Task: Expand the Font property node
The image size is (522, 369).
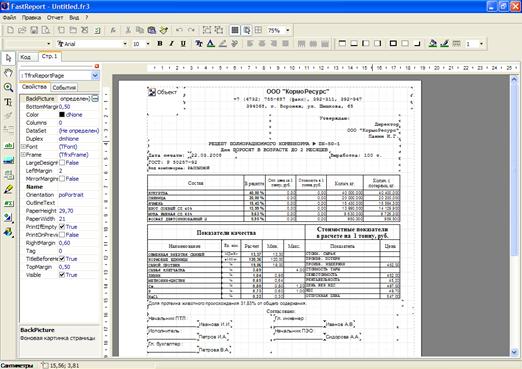Action: pos(23,147)
